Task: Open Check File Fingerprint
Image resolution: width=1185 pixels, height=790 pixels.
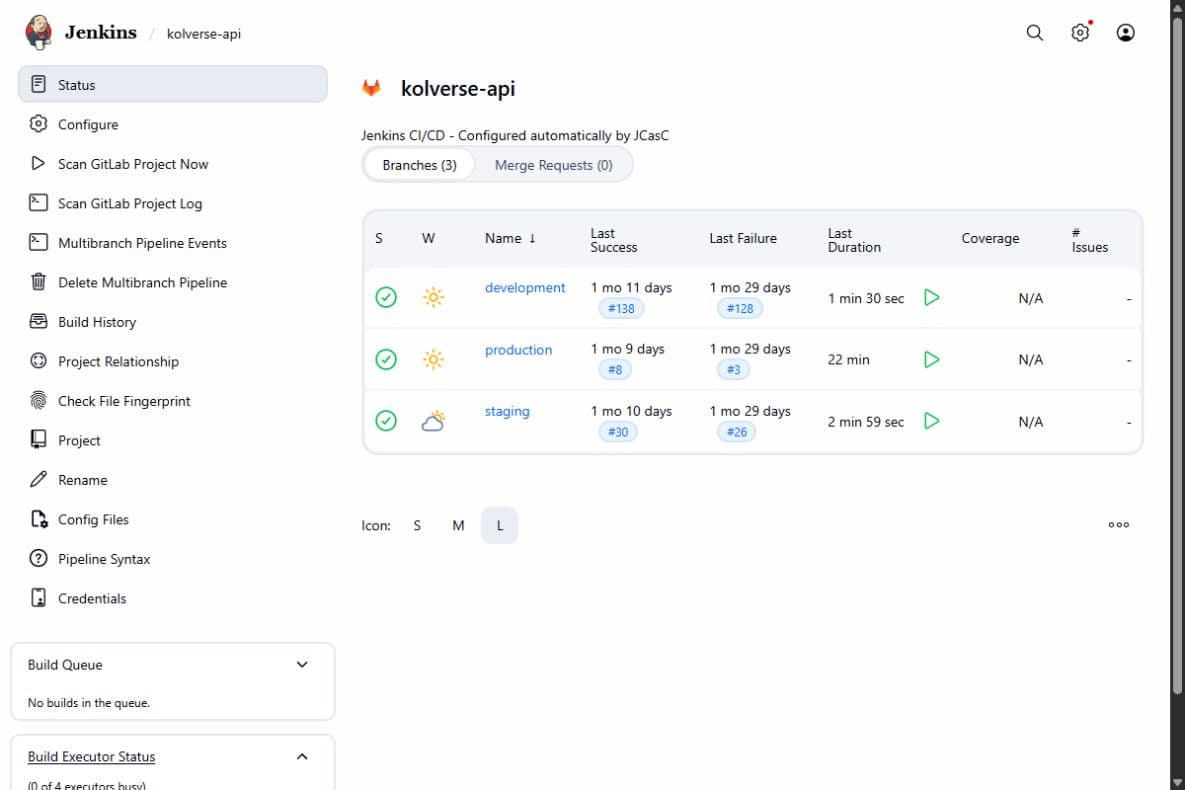Action: [124, 401]
